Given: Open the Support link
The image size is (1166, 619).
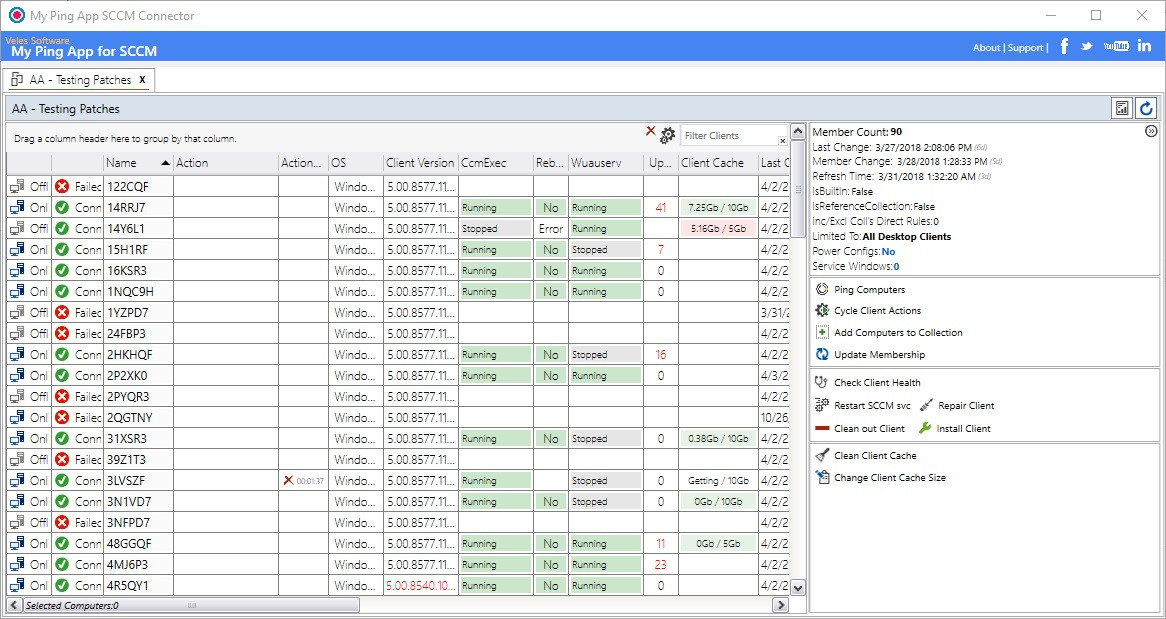Looking at the screenshot, I should (1025, 48).
